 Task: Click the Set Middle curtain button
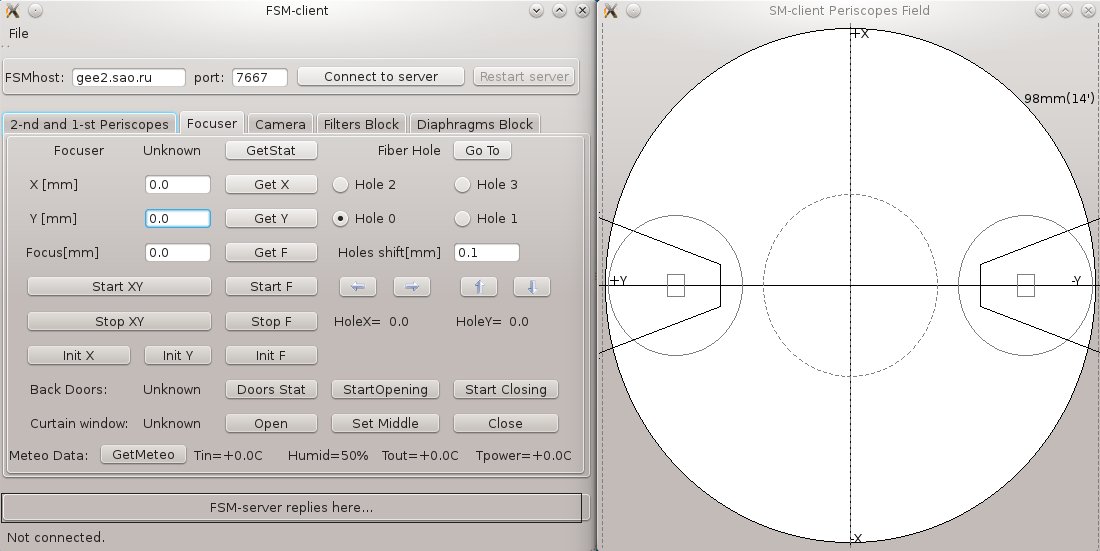tap(385, 423)
